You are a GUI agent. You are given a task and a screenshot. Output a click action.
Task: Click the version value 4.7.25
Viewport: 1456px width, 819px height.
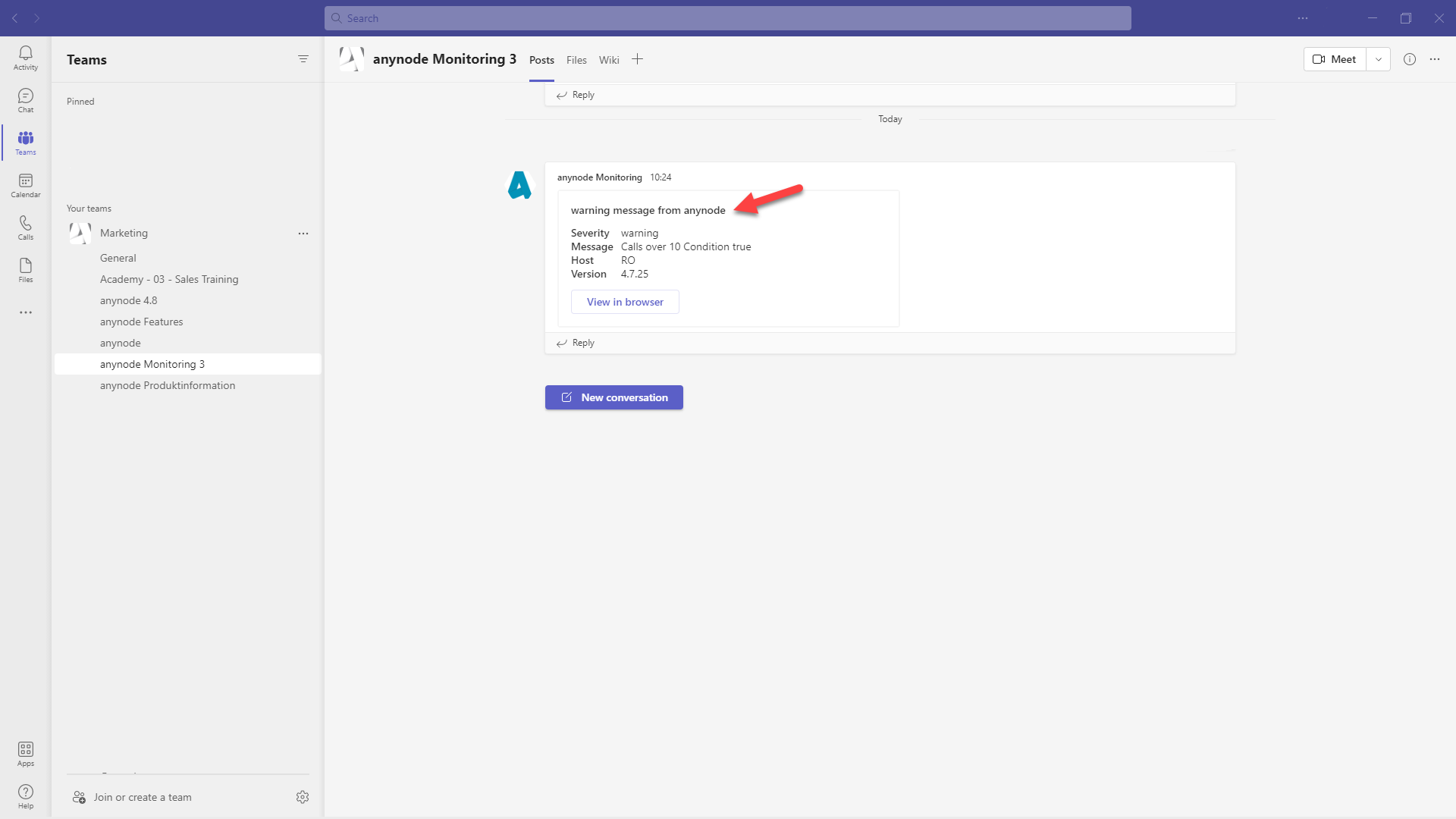[635, 275]
